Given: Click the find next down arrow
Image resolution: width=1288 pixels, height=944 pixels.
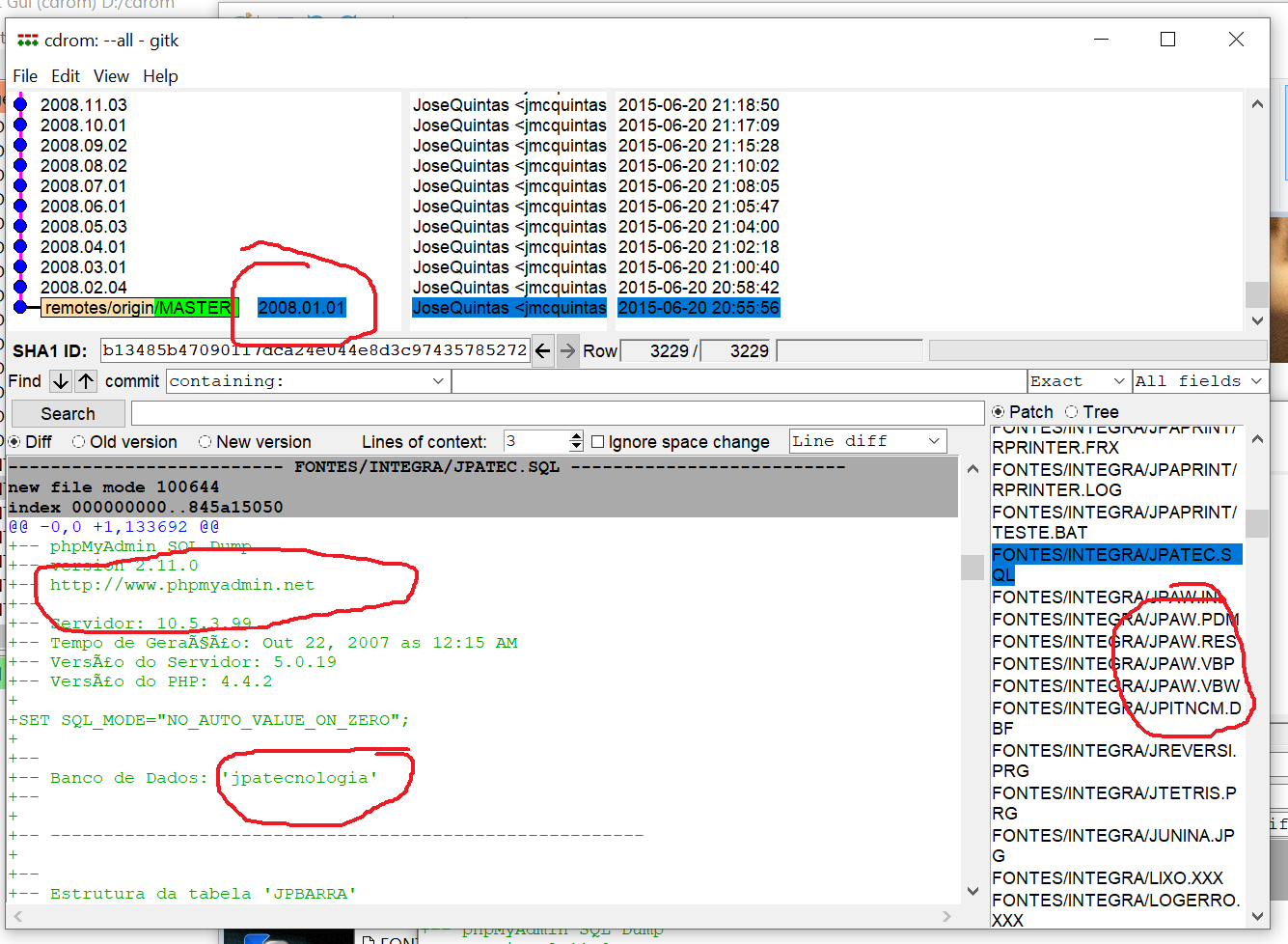Looking at the screenshot, I should click(61, 381).
